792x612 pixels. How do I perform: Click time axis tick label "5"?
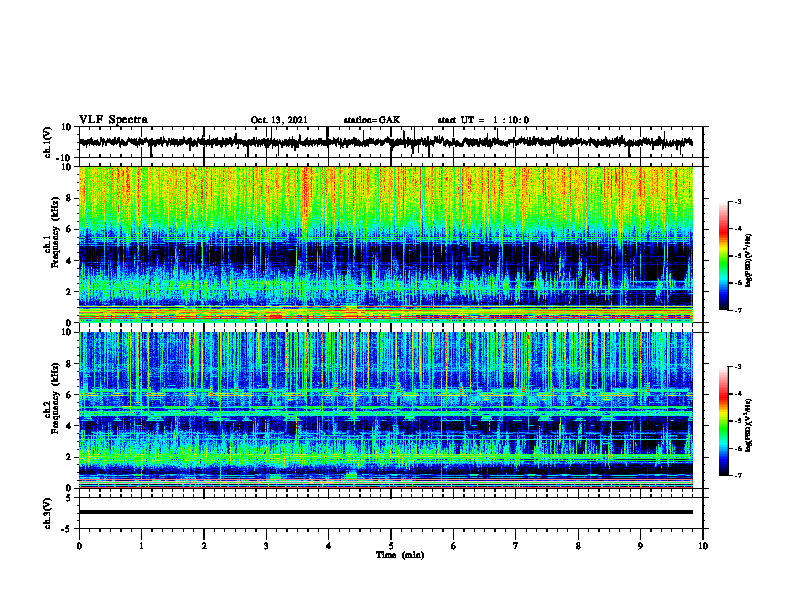[391, 546]
